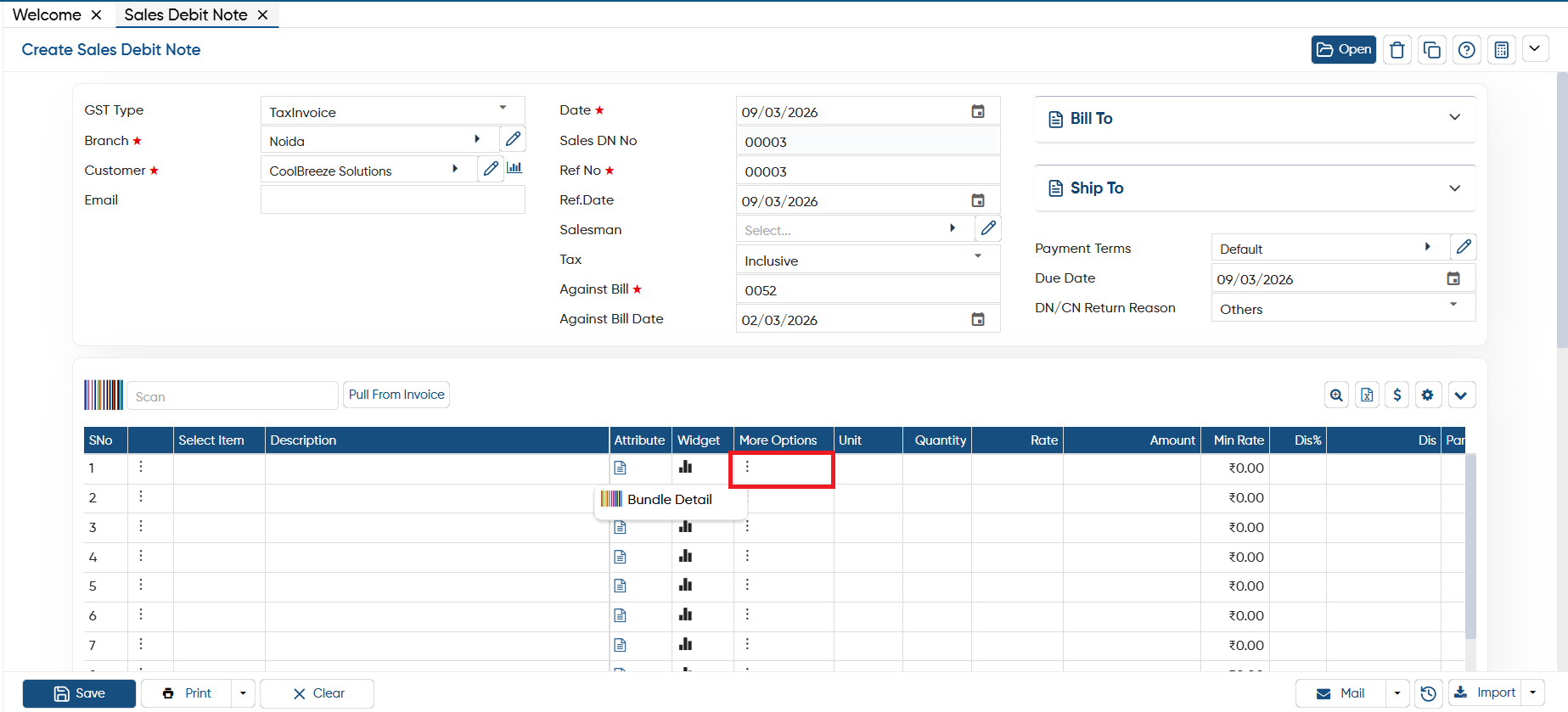This screenshot has width=1568, height=712.
Task: Click the copy document icon in the header
Action: (x=1431, y=50)
